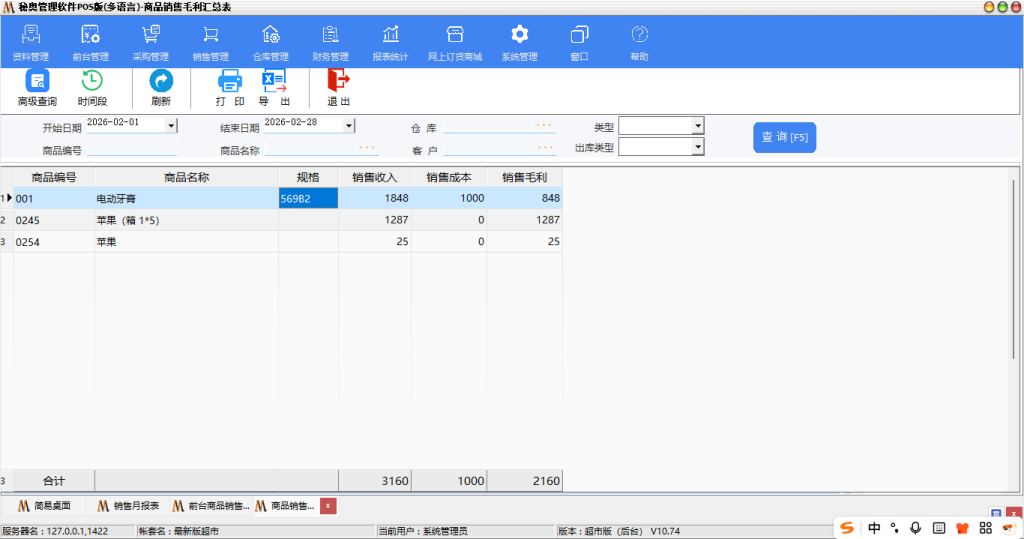Screen dimensions: 1024x539
Task: Click the 查询 [F5] search button
Action: (784, 137)
